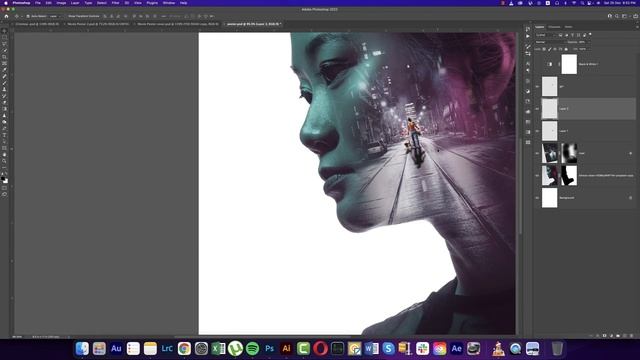Click the foreground color swatch
This screenshot has width=640, height=360.
coord(3,179)
